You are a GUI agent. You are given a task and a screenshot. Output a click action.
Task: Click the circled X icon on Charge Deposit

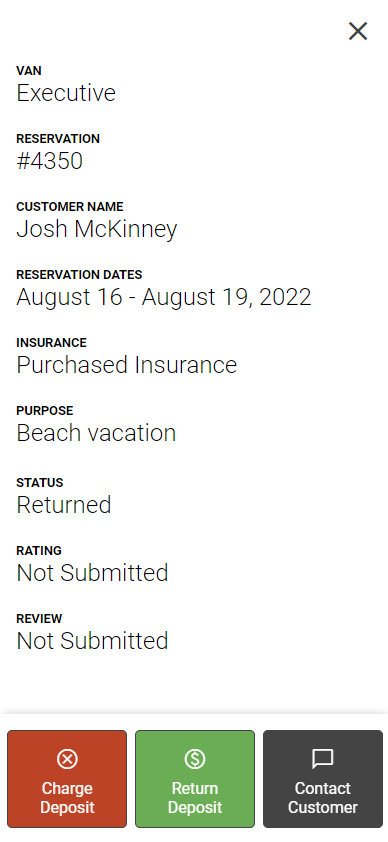(67, 759)
